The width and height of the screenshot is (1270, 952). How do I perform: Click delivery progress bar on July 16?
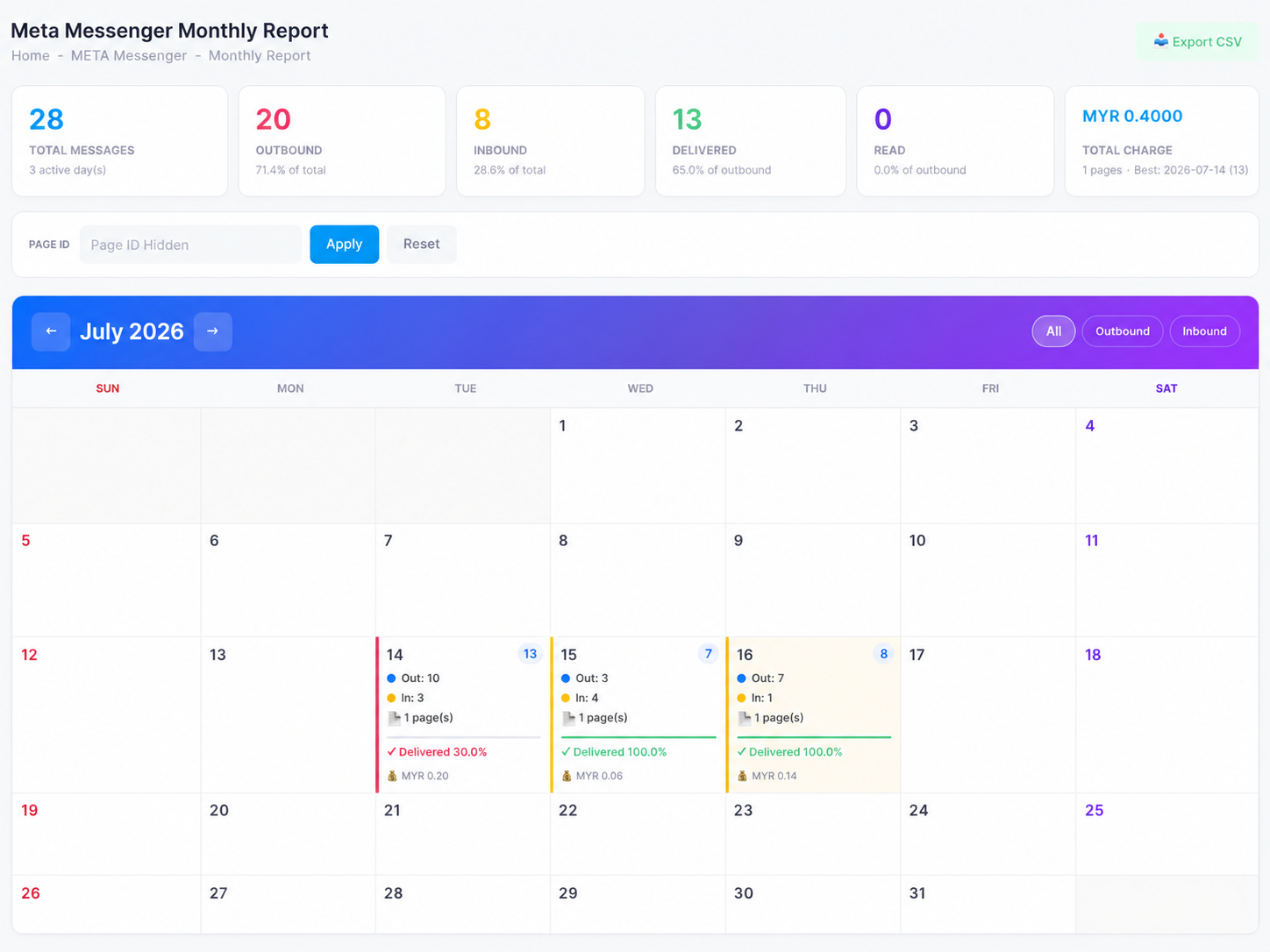pos(814,737)
